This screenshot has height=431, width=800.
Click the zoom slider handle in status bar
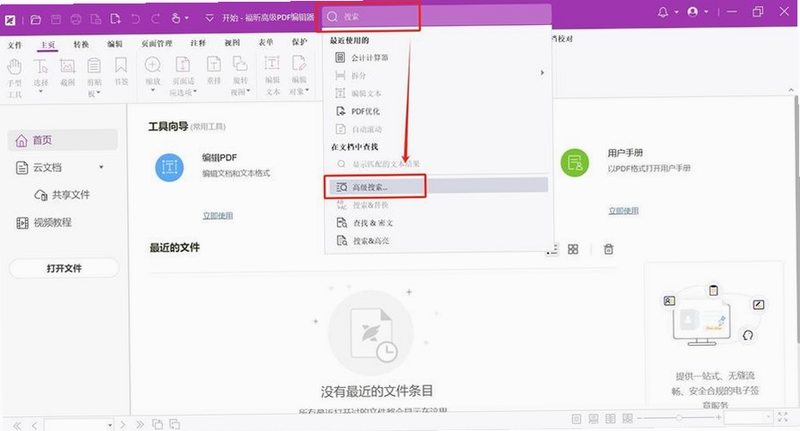[x=679, y=418]
